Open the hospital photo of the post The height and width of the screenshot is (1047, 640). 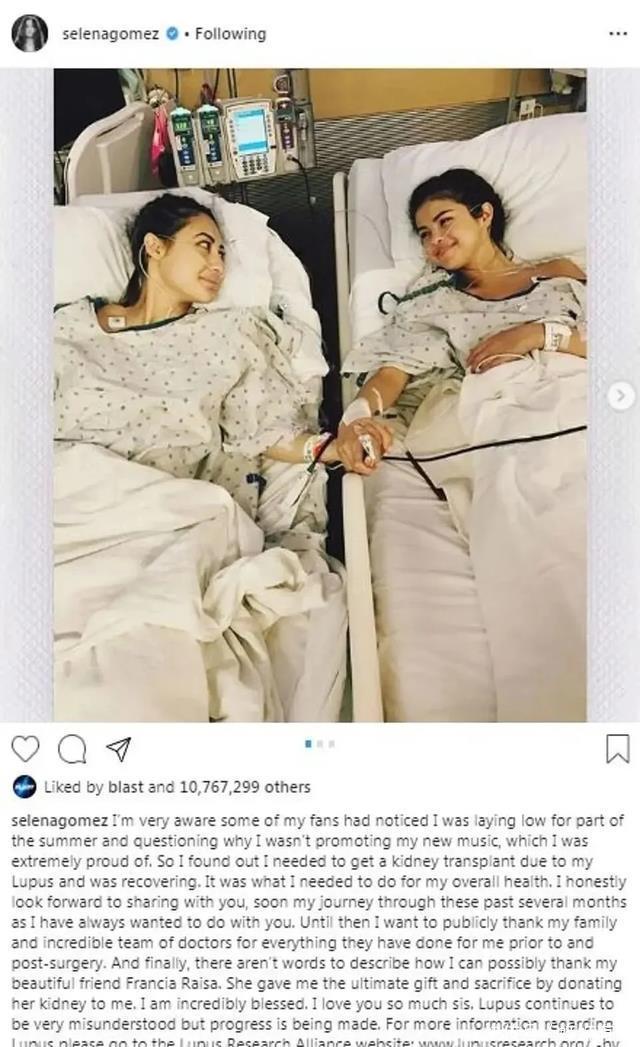[x=320, y=395]
